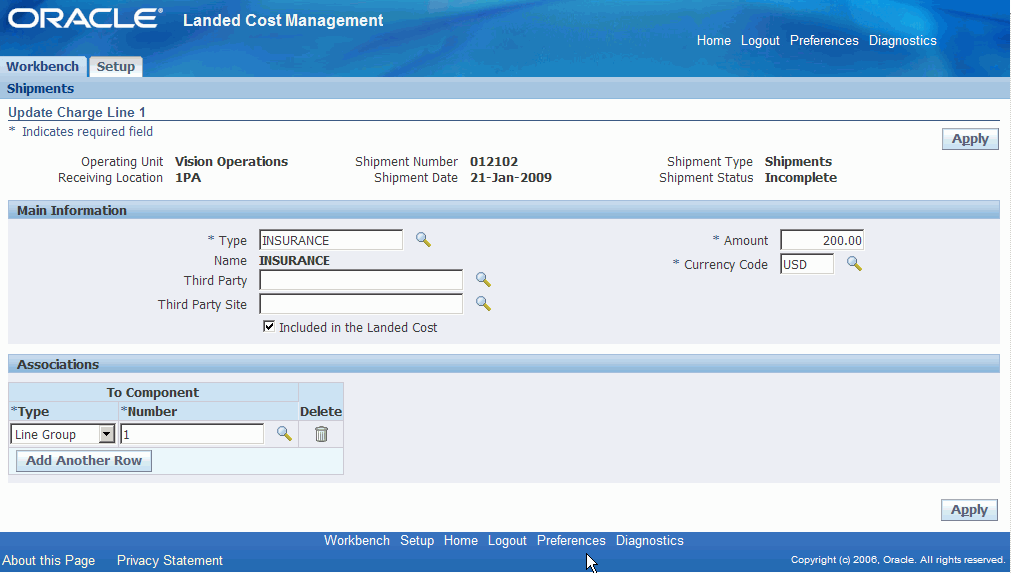Focus the Amount field showing 200.00

(x=822, y=240)
